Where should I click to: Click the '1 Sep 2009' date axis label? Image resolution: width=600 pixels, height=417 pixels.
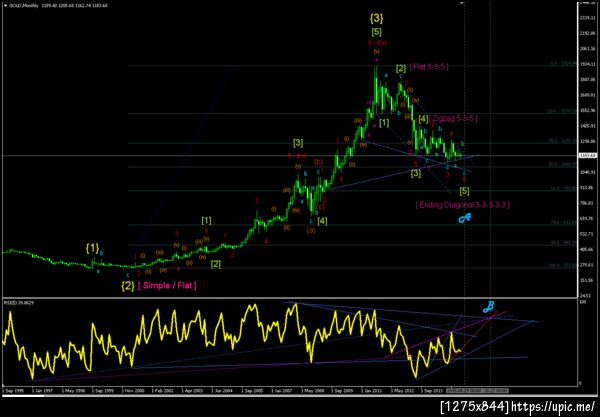[x=342, y=391]
